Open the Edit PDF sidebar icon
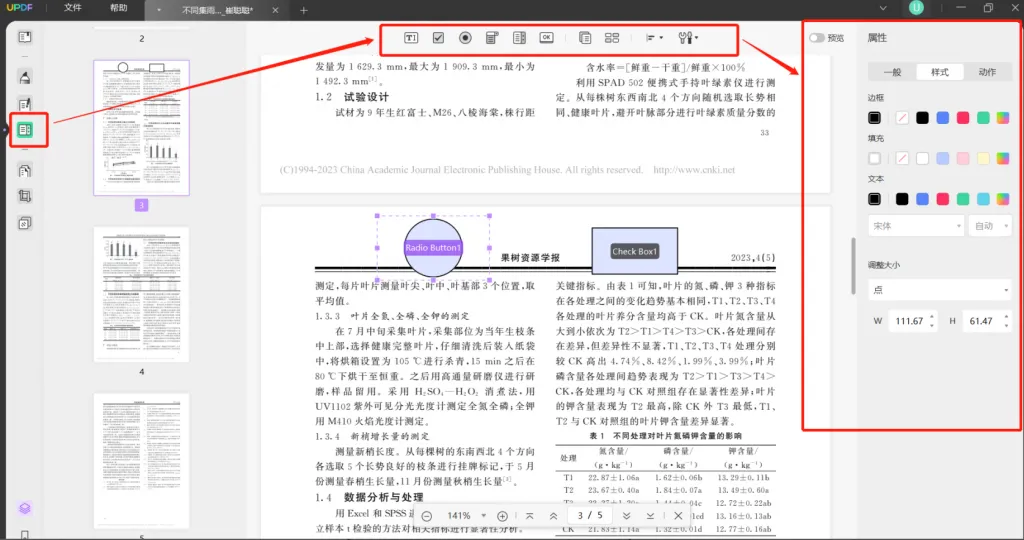 25,104
